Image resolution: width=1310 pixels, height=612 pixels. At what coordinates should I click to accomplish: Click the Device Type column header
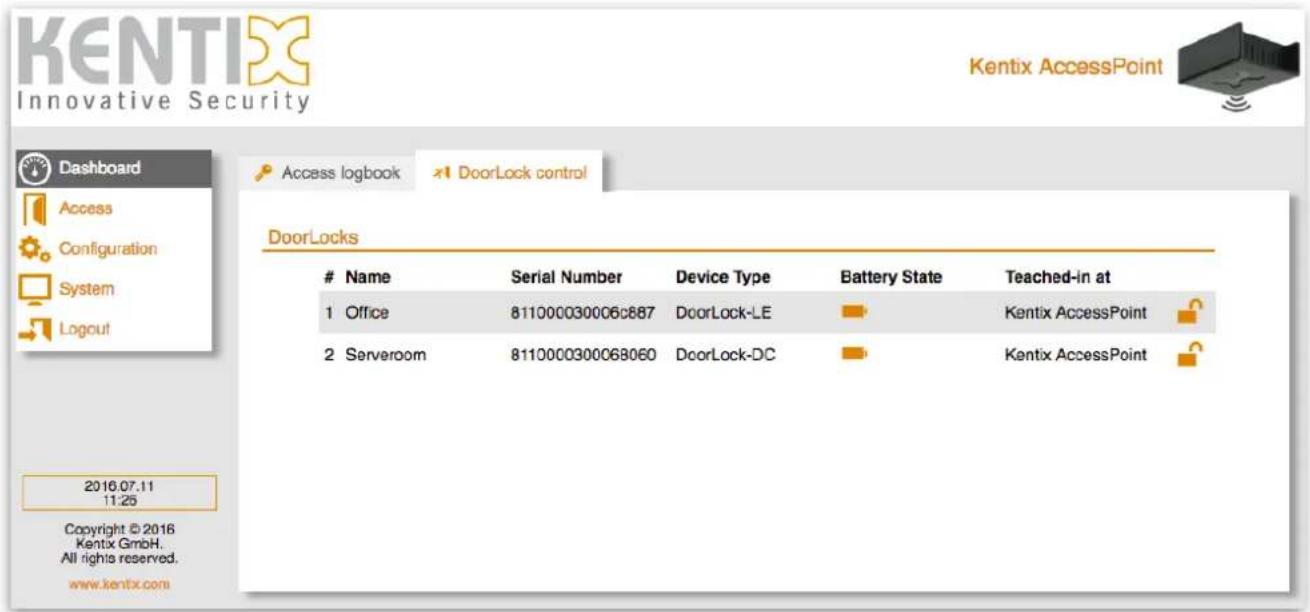point(723,277)
